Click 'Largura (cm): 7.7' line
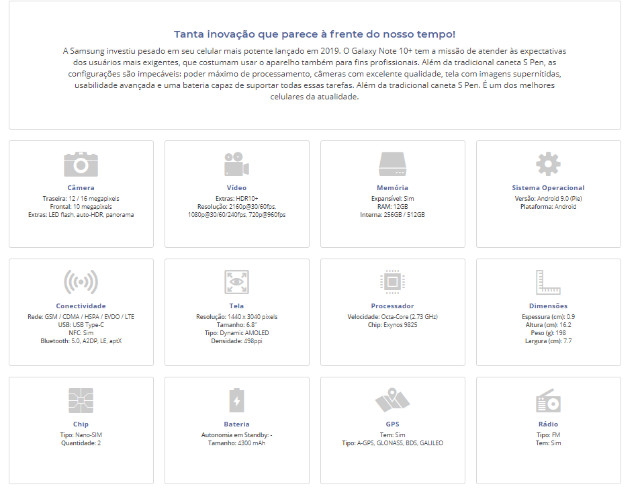Image resolution: width=640 pixels, height=495 pixels. pyautogui.click(x=548, y=341)
